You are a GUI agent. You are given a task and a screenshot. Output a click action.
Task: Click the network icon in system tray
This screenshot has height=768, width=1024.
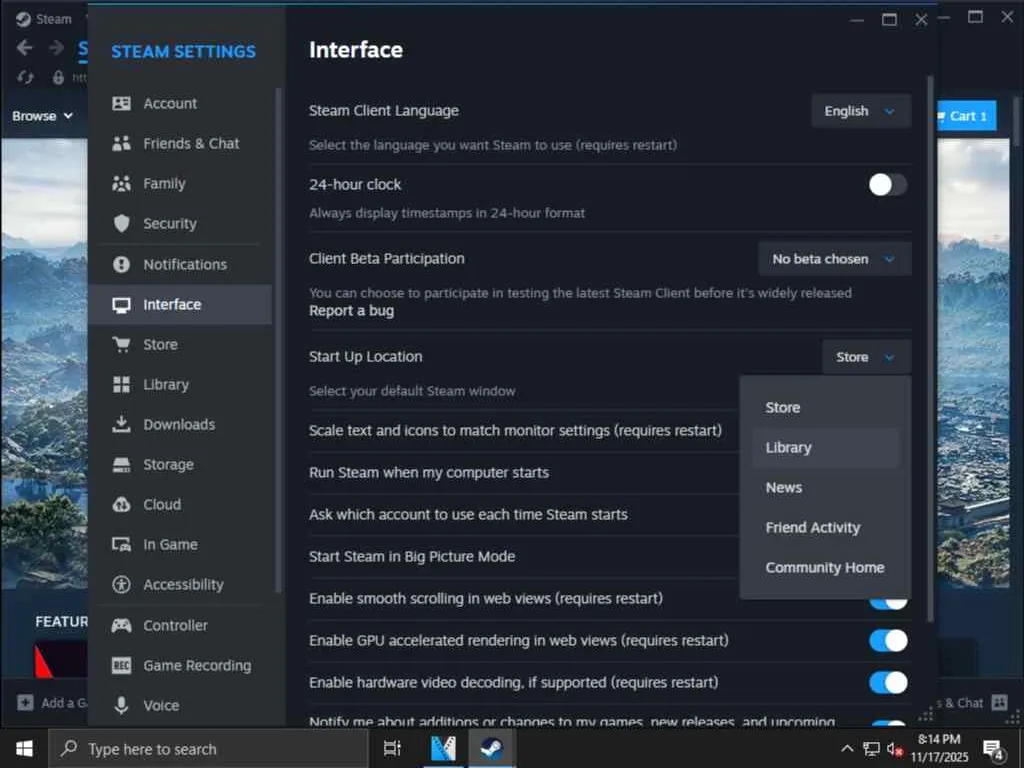coord(871,749)
